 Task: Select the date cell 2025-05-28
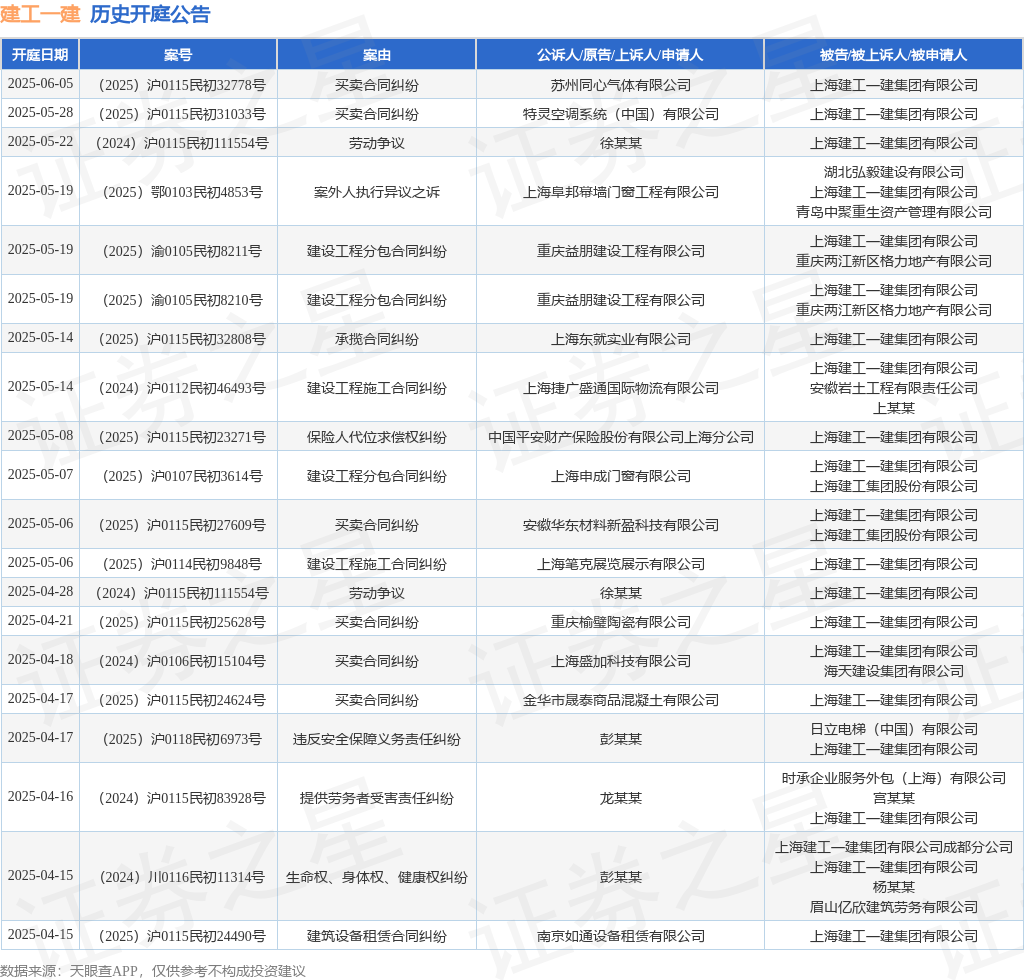click(40, 112)
